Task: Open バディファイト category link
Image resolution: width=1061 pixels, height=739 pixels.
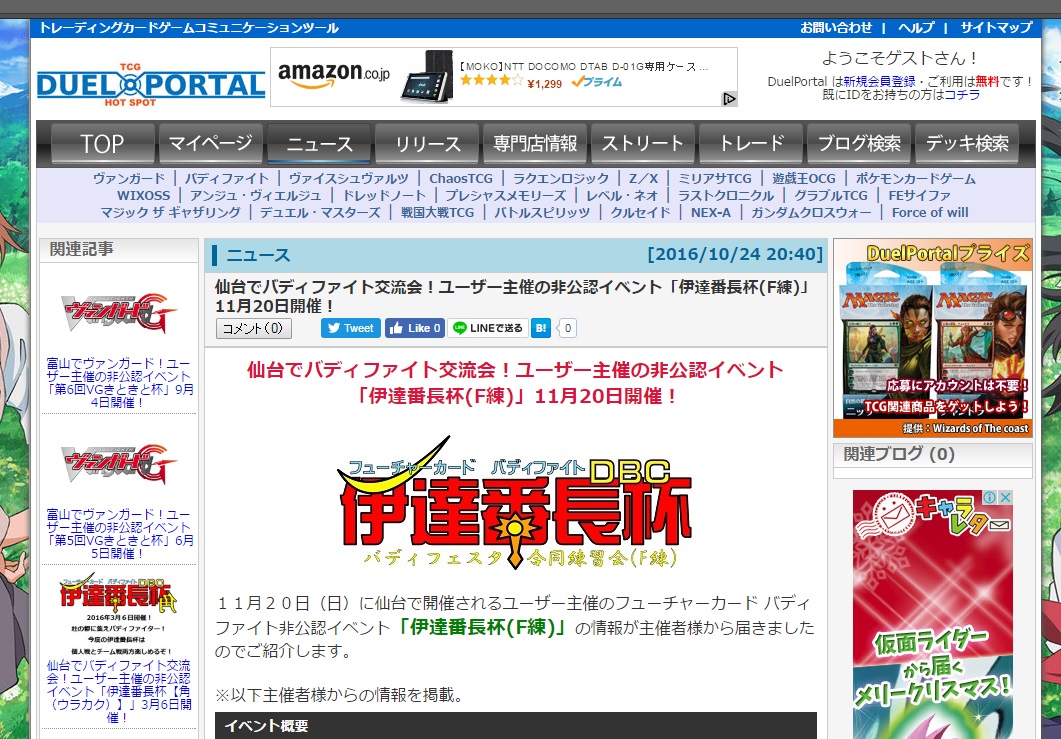Action: [x=227, y=179]
